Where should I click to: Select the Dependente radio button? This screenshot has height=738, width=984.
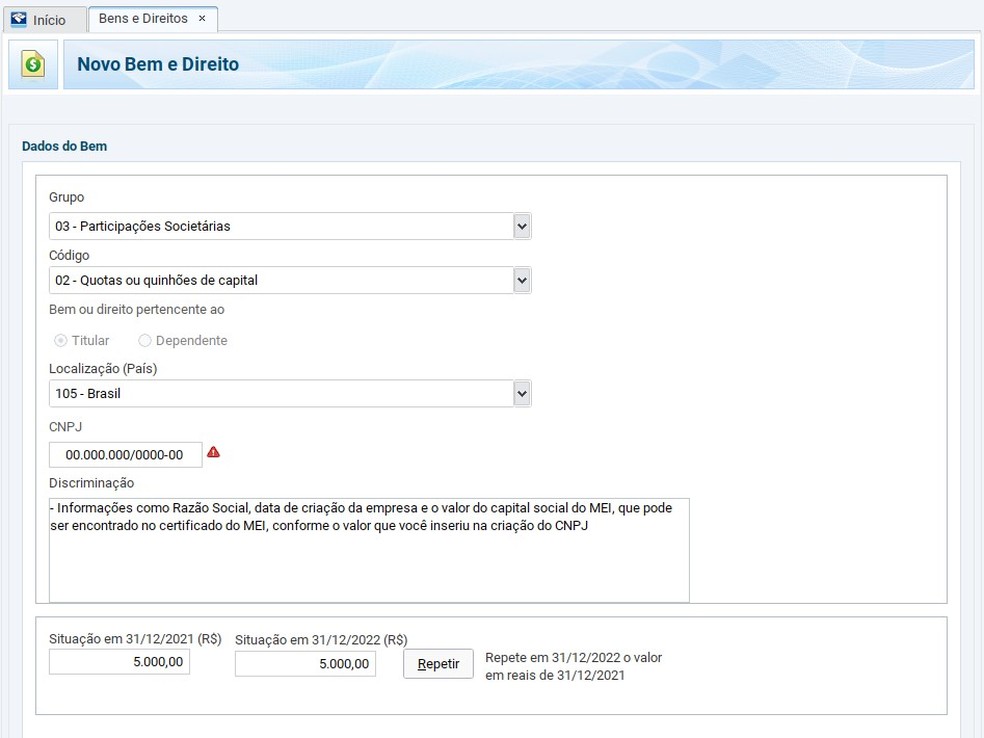(x=145, y=341)
